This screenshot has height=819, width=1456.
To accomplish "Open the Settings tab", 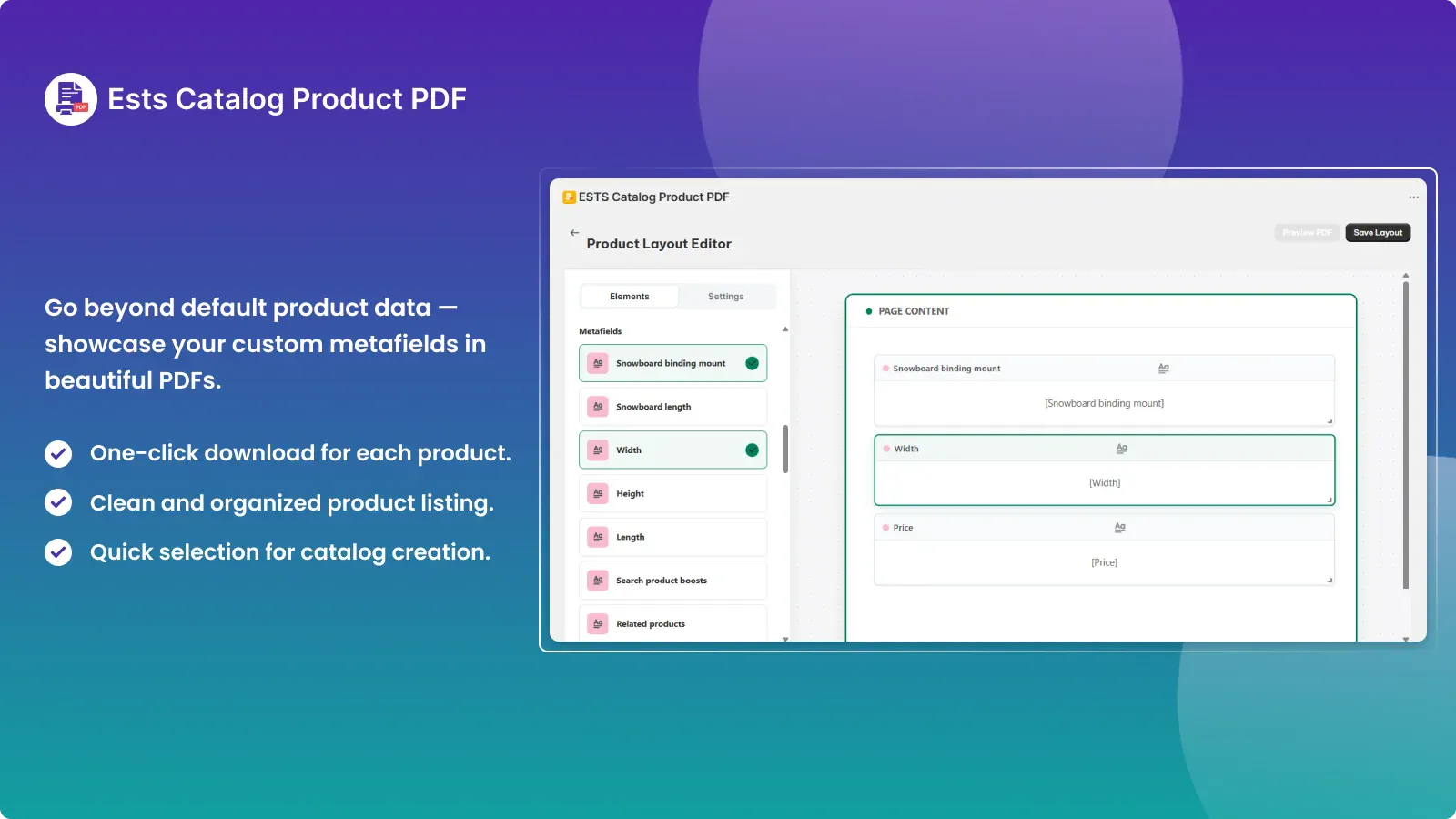I will click(726, 297).
